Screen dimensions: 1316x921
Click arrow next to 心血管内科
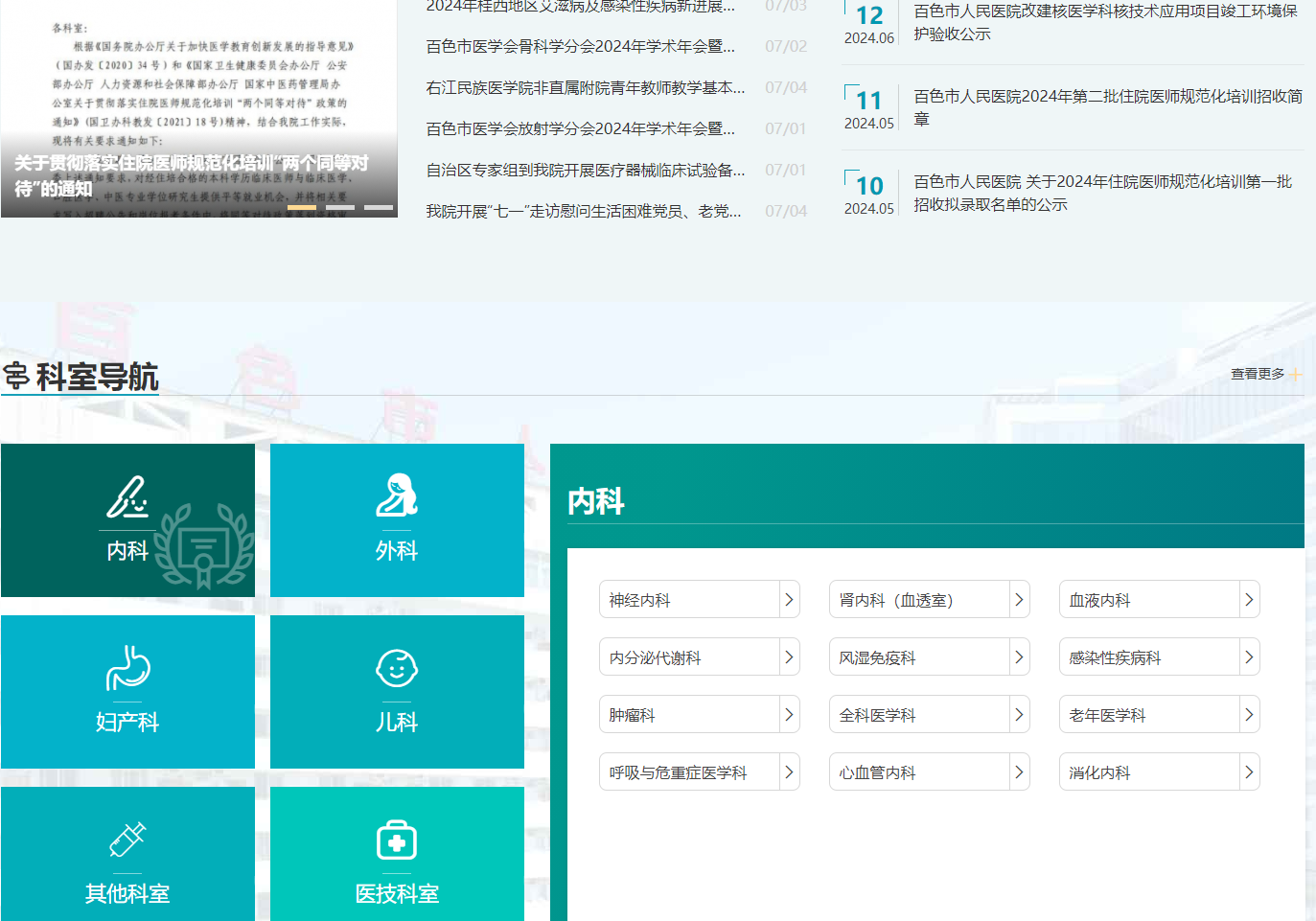[1019, 772]
